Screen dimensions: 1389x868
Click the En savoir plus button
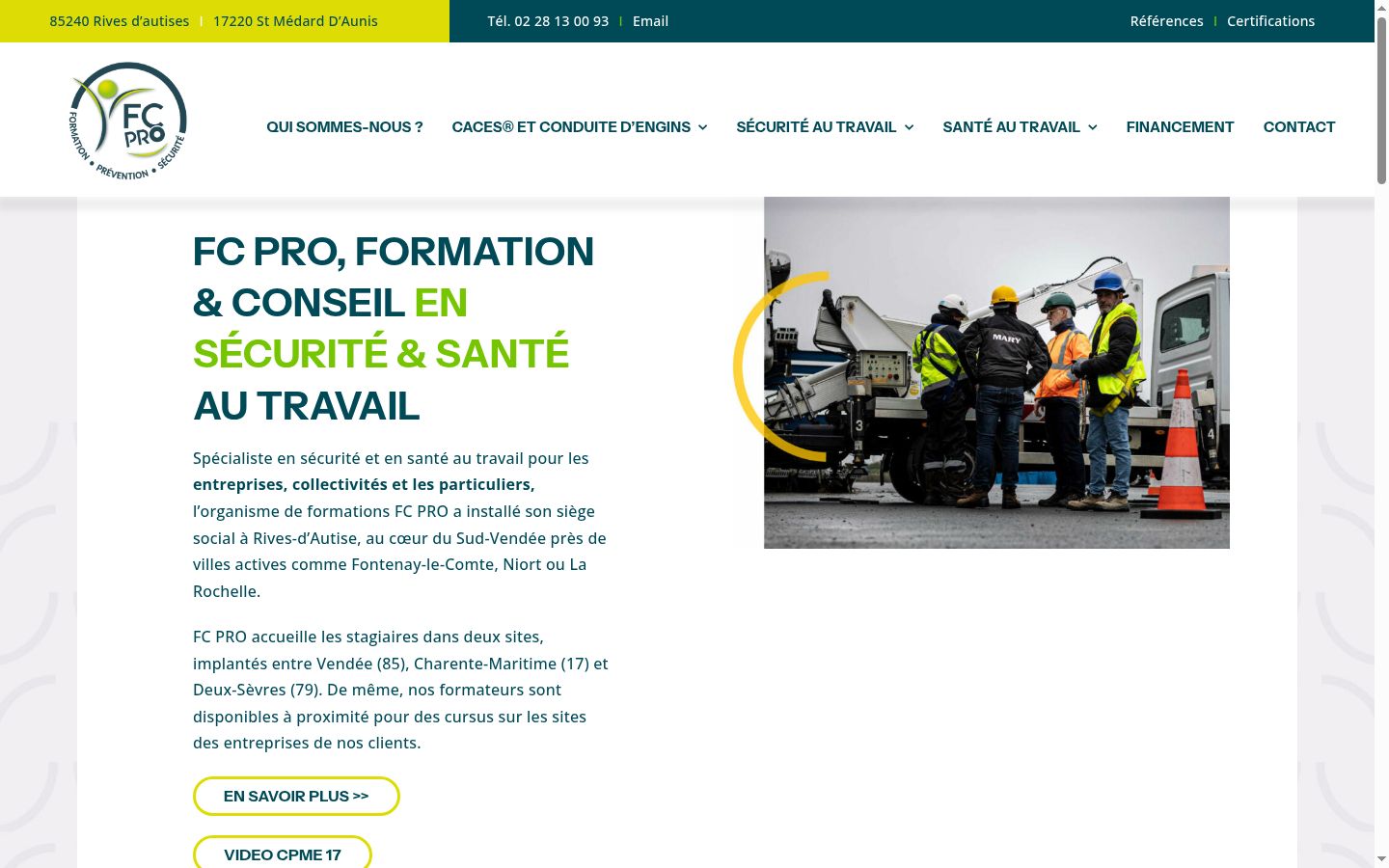tap(296, 796)
